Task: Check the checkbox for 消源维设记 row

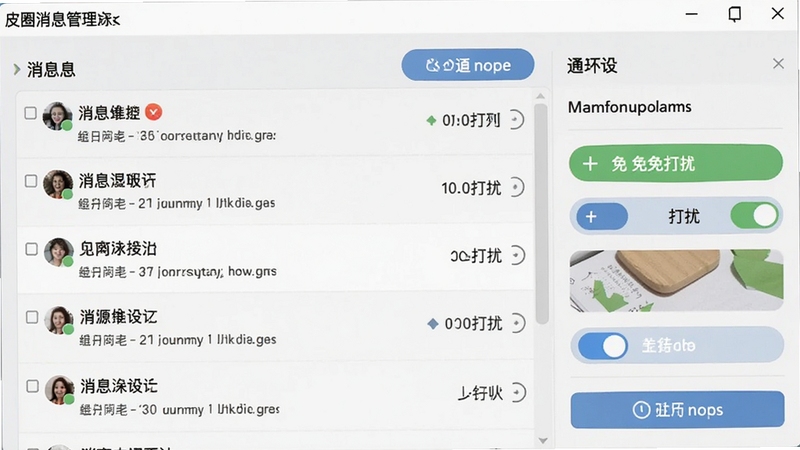Action: point(32,317)
